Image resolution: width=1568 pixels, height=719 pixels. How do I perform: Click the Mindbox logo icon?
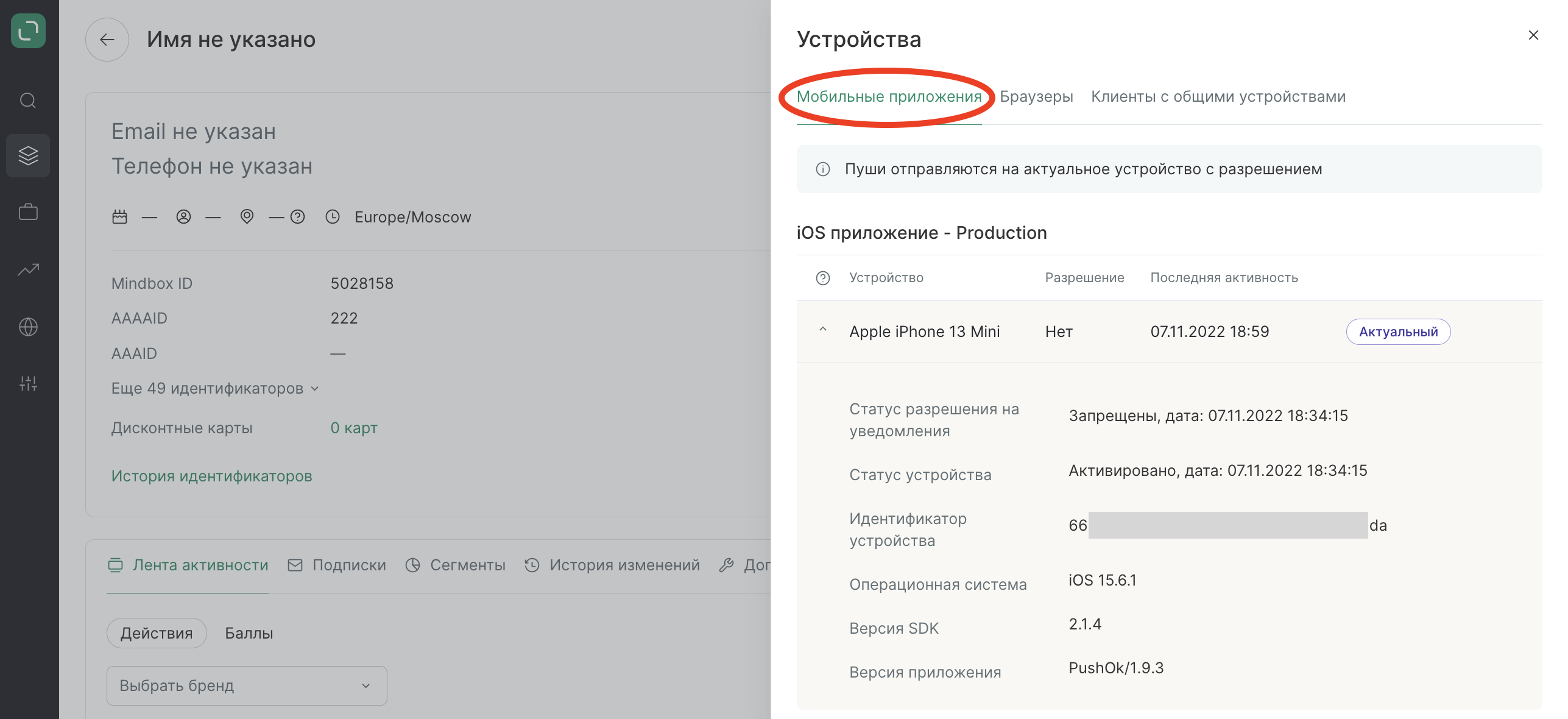click(28, 30)
